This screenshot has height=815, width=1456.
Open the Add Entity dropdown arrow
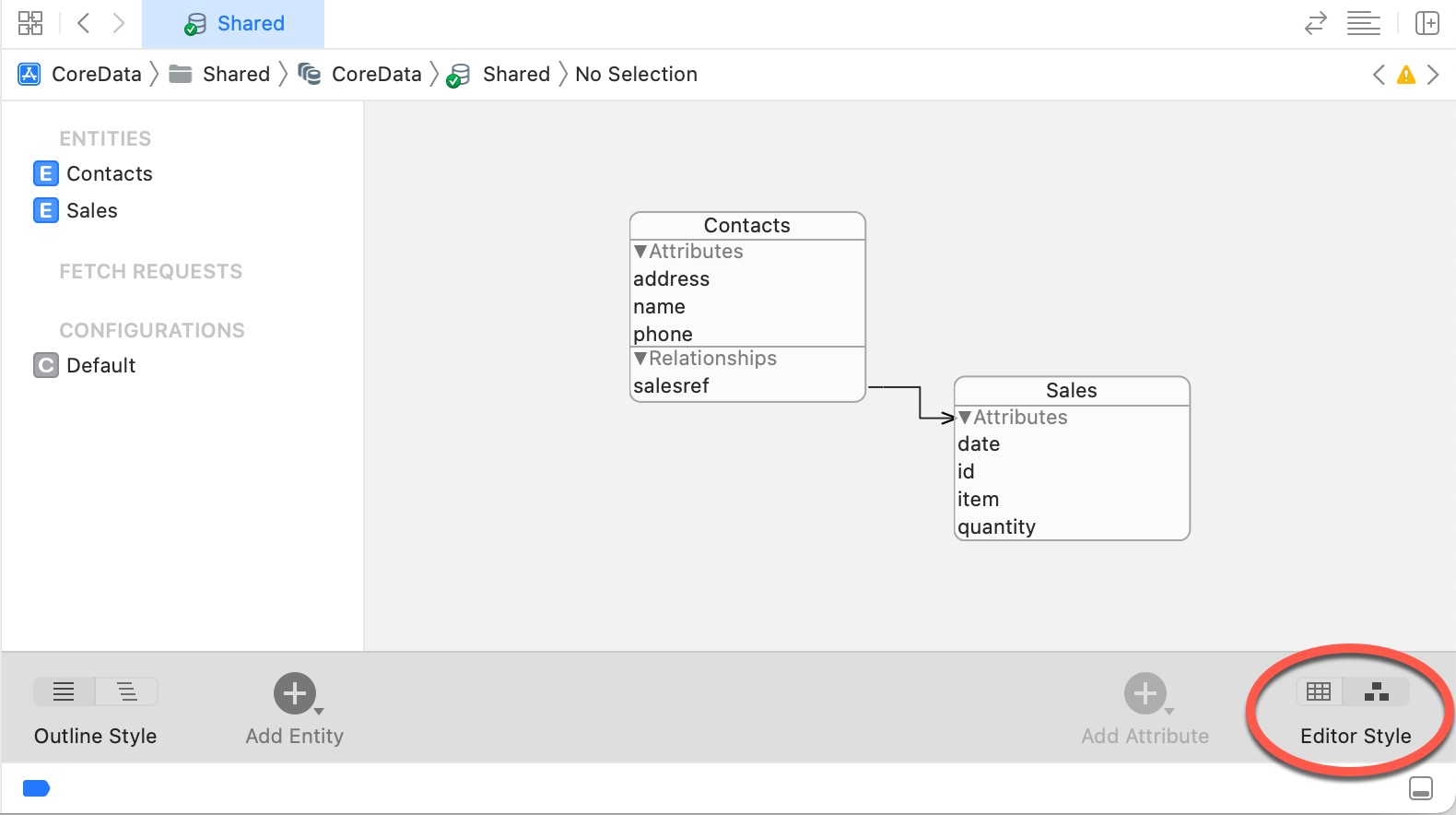(x=319, y=711)
